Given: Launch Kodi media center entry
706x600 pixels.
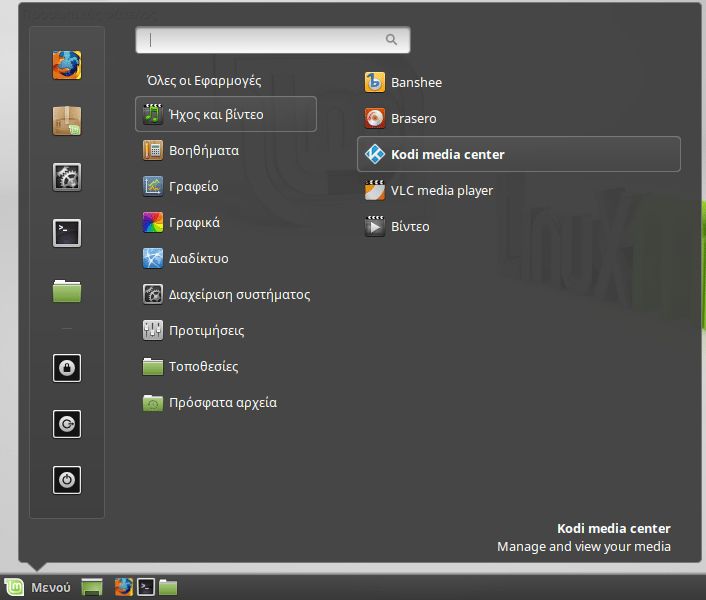Looking at the screenshot, I should [519, 154].
